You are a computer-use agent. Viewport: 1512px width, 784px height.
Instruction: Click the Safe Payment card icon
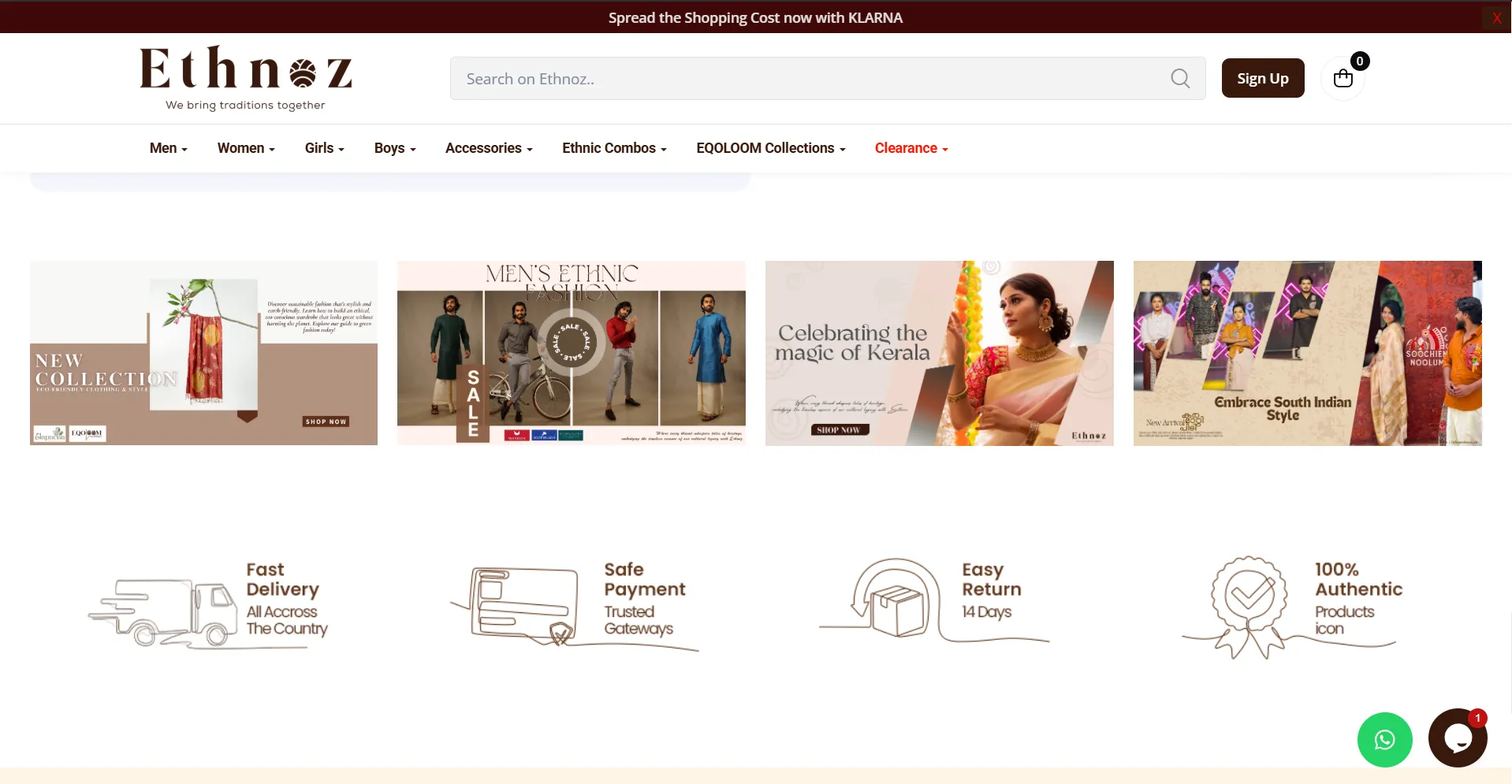pos(523,604)
